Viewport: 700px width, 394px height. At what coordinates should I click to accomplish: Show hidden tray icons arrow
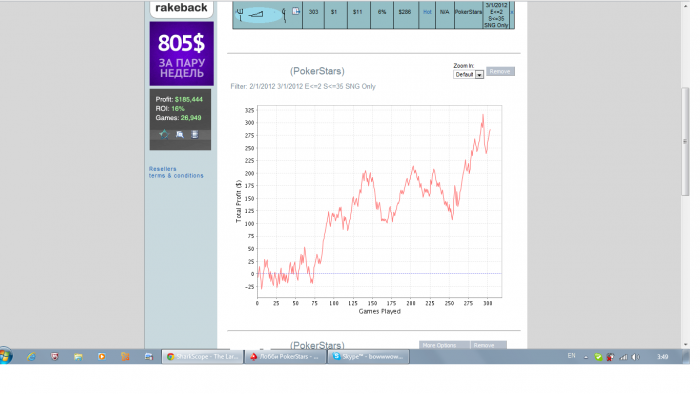586,357
